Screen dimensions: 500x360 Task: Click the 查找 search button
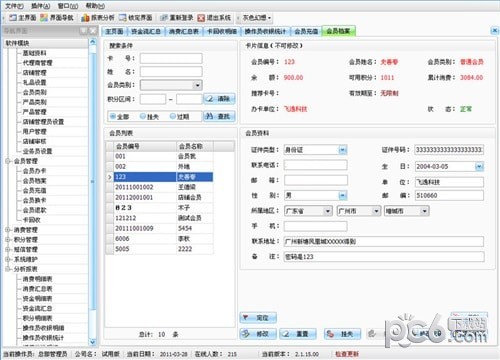click(219, 116)
